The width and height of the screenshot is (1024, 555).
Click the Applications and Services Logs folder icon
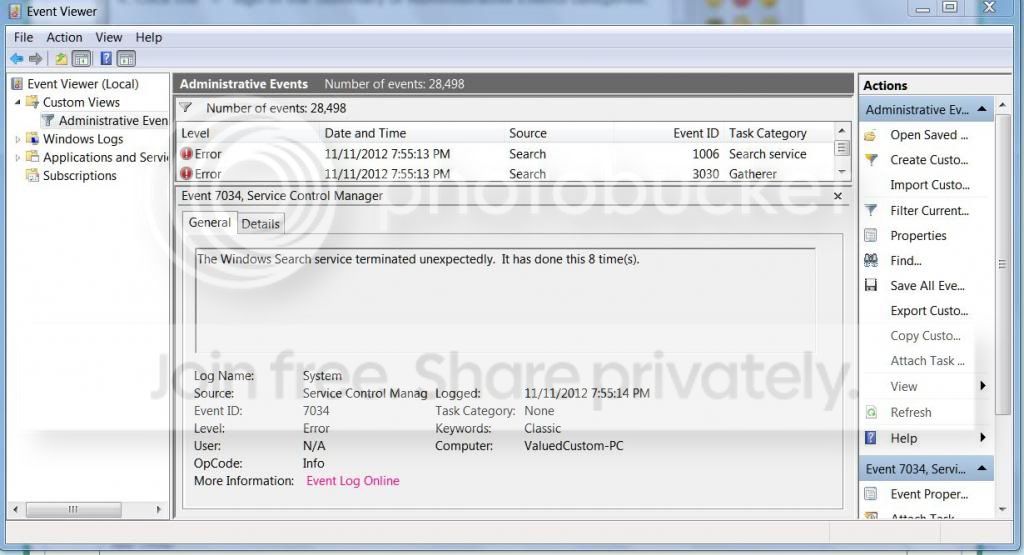click(32, 157)
